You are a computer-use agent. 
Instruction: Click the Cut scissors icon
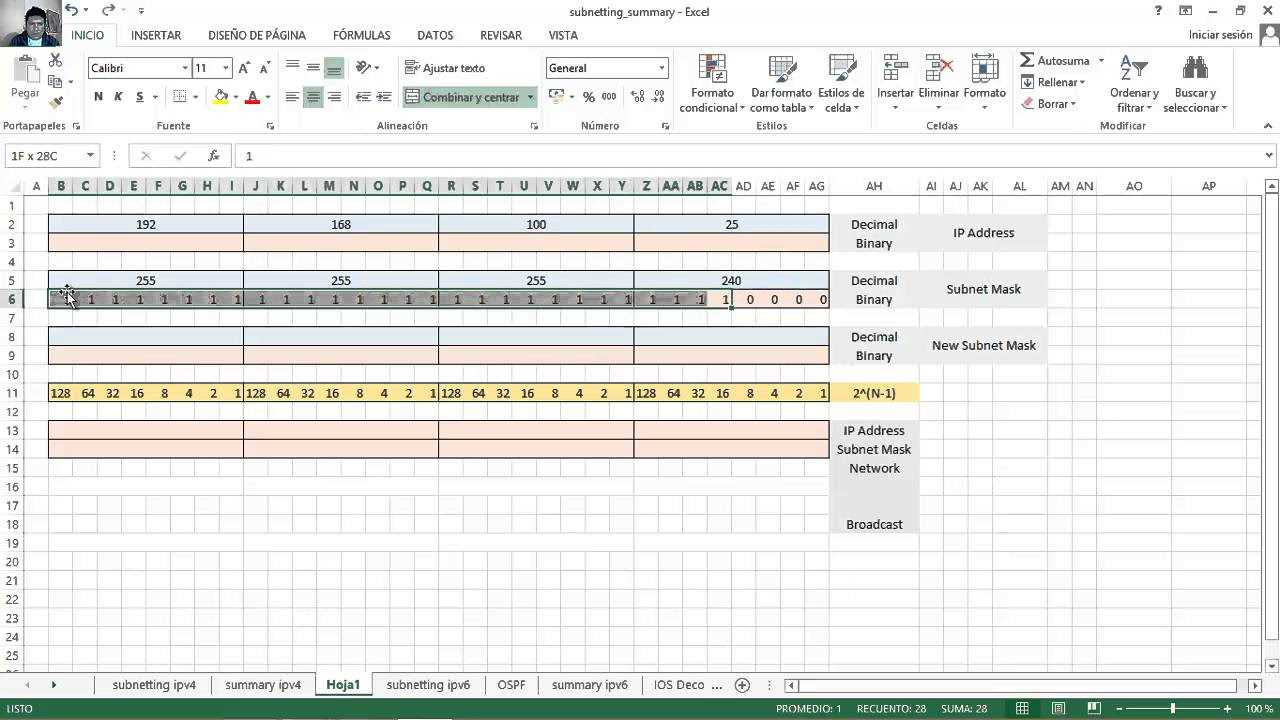point(56,62)
